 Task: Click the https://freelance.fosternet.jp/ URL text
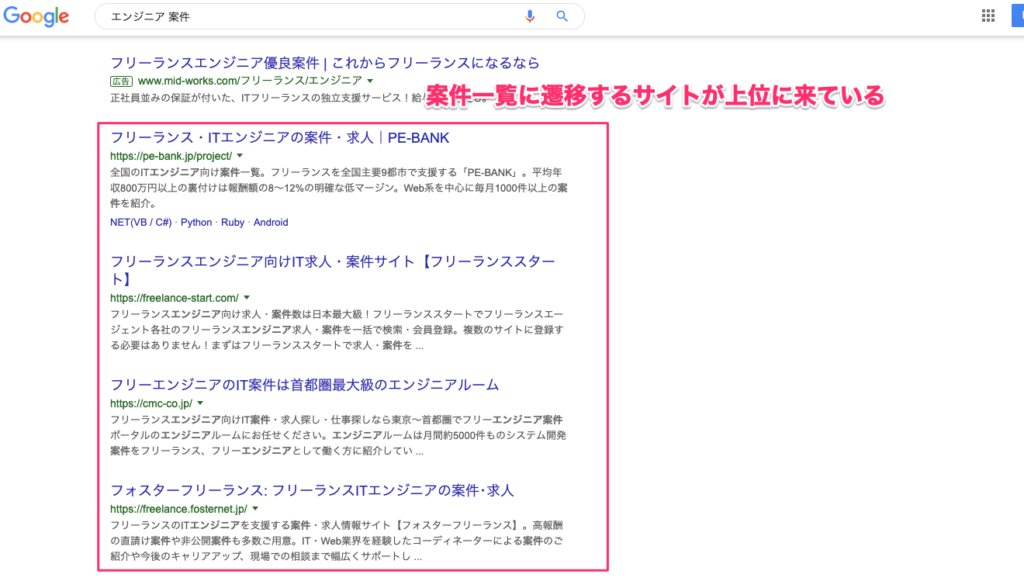click(179, 509)
